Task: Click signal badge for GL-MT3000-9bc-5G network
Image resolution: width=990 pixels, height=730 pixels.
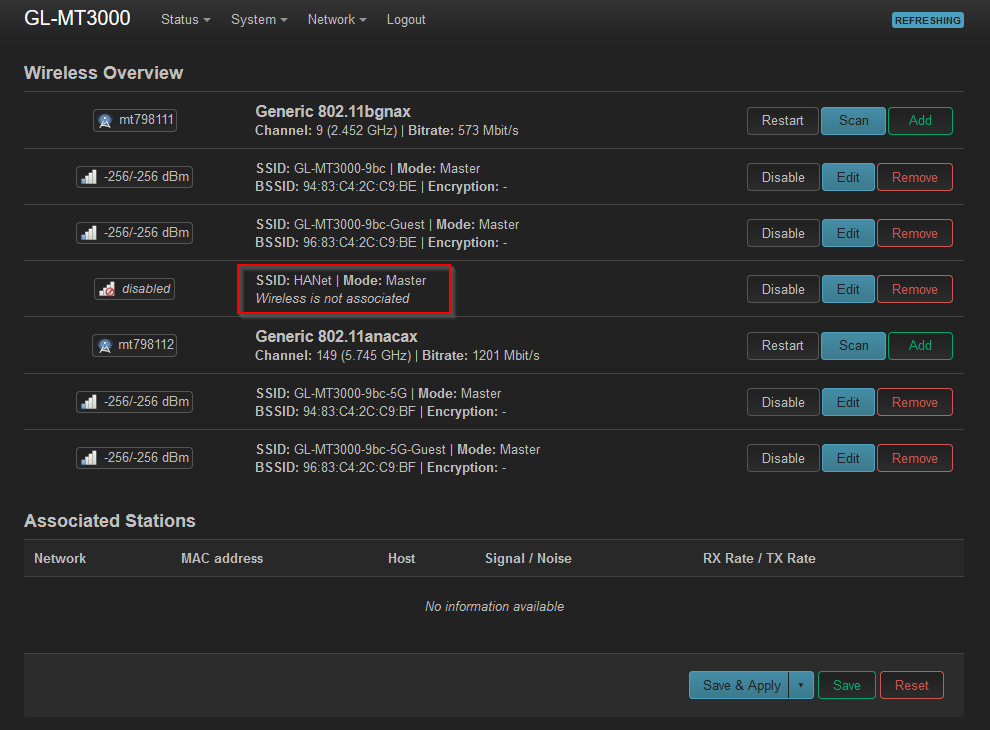Action: coord(135,402)
